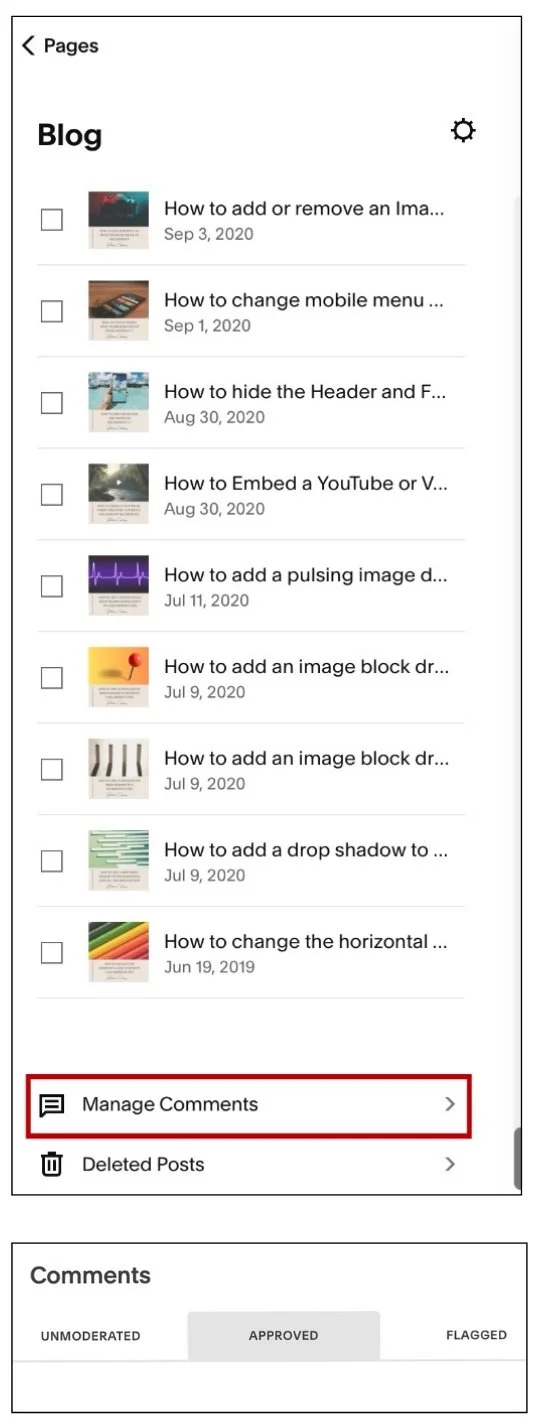538x1426 pixels.
Task: Switch to the Unmoderated comments tab
Action: [x=90, y=1336]
